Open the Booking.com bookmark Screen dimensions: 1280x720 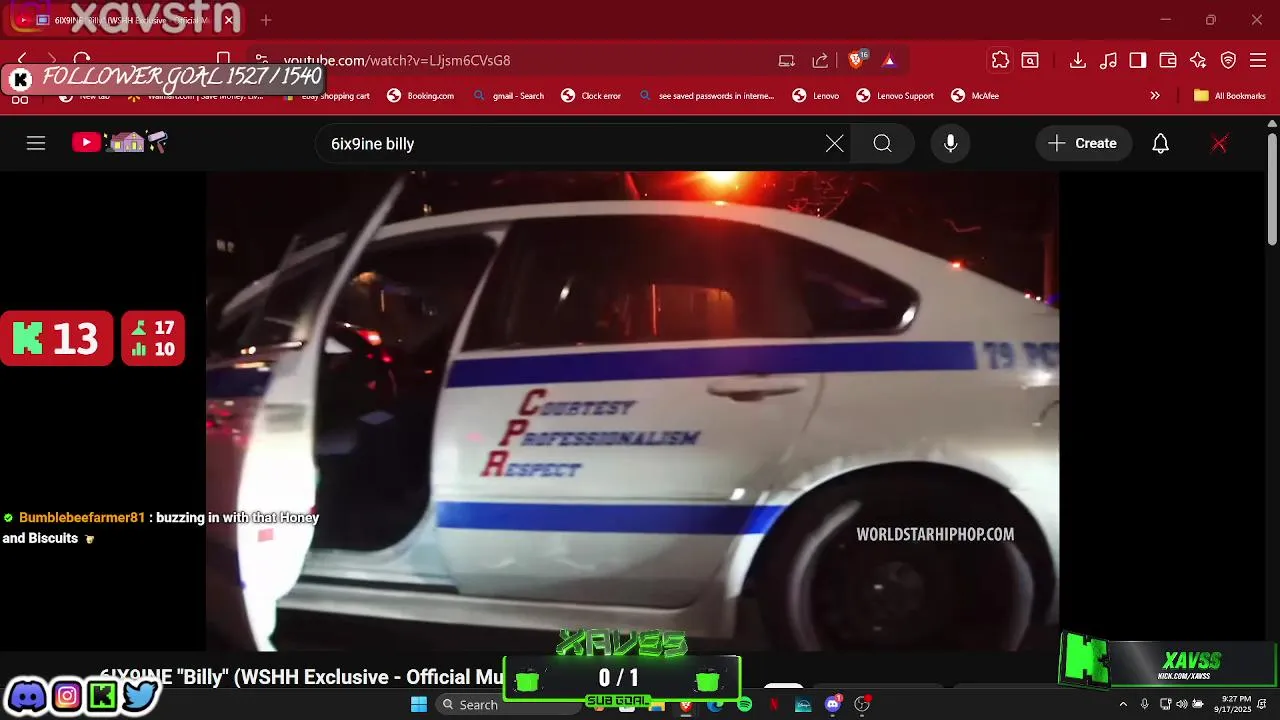point(420,96)
